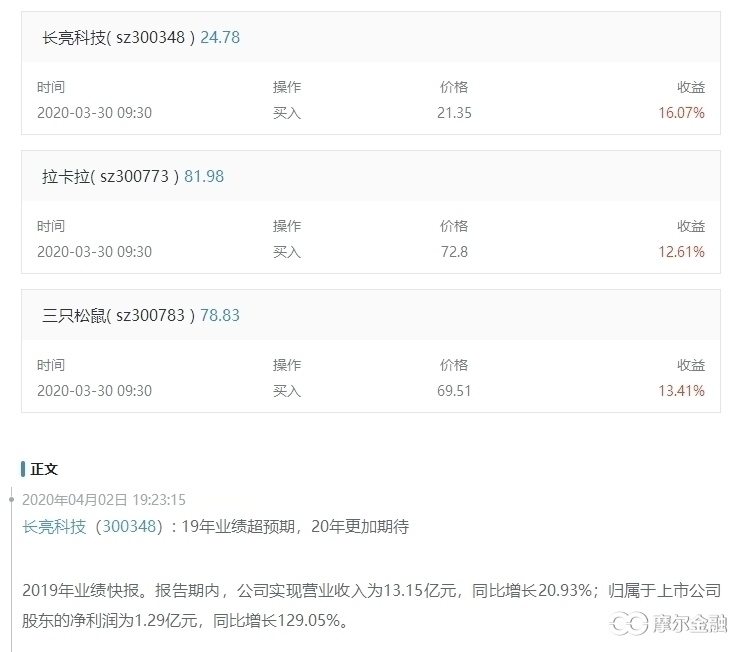Click the 正文 section heading
This screenshot has width=742, height=652.
coord(44,469)
